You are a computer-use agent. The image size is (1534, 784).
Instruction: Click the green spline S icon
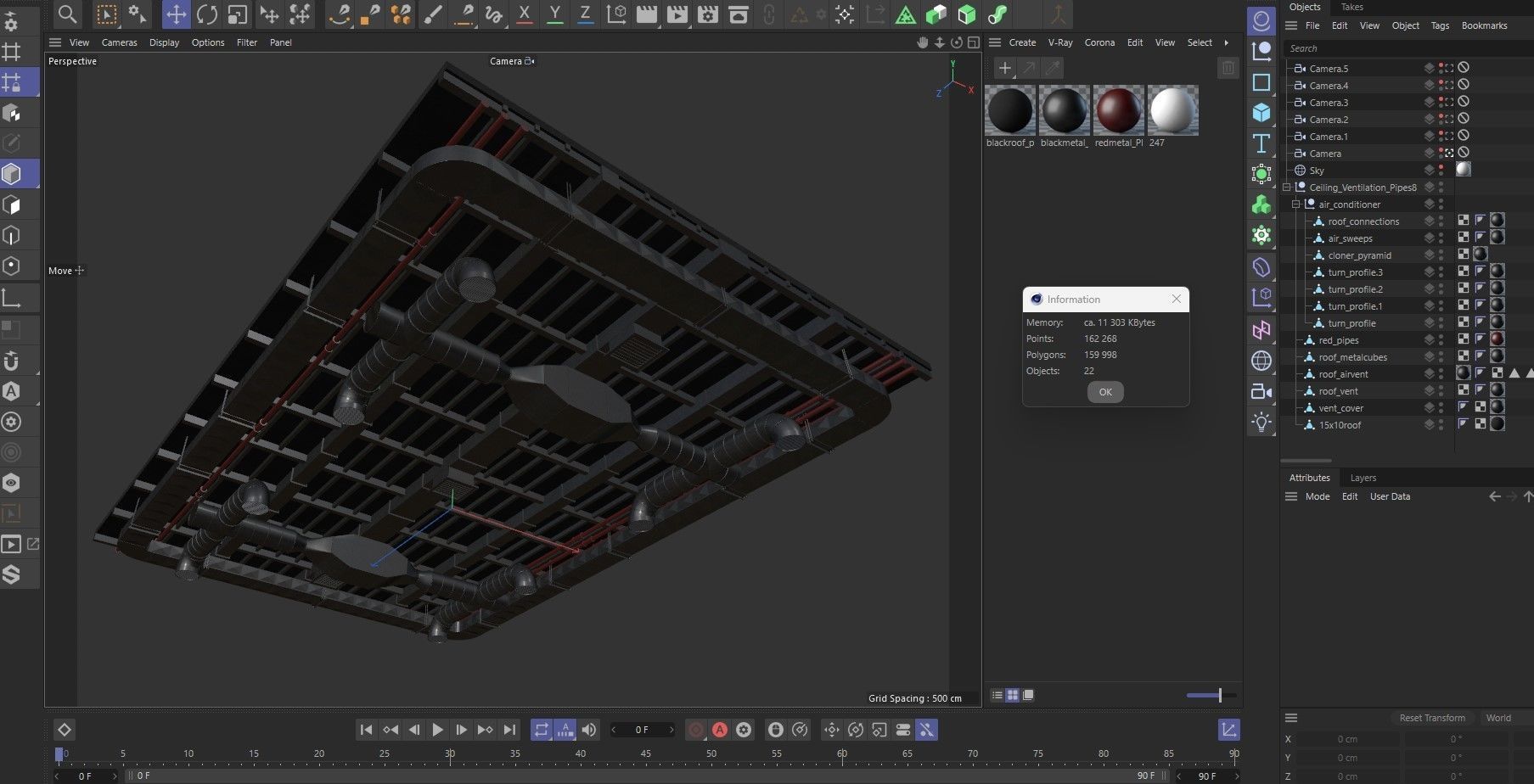[997, 14]
